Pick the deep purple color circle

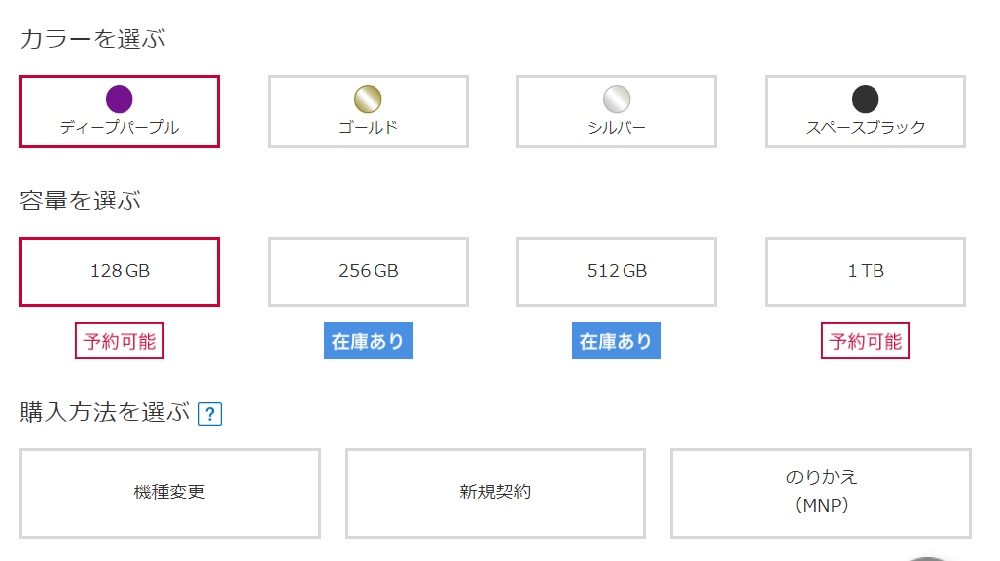[119, 99]
